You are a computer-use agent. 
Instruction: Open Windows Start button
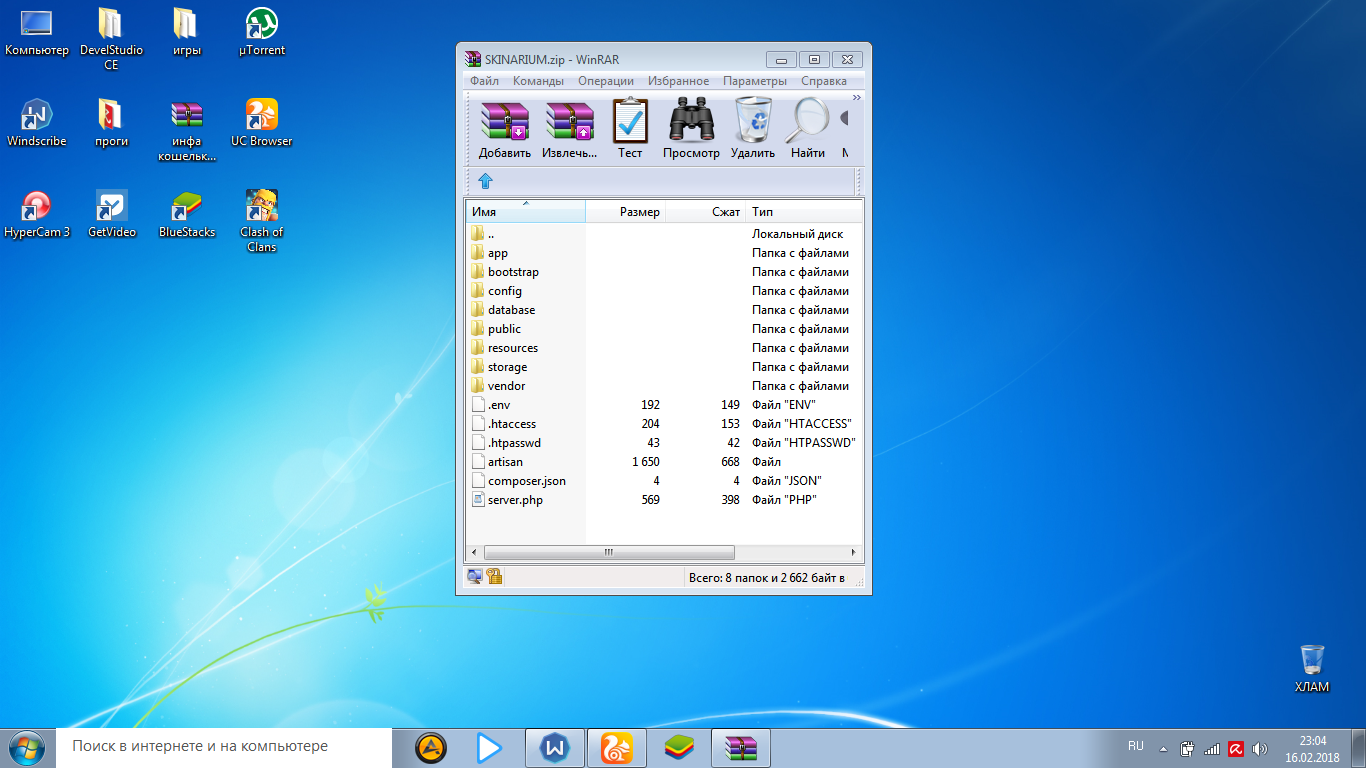(27, 748)
